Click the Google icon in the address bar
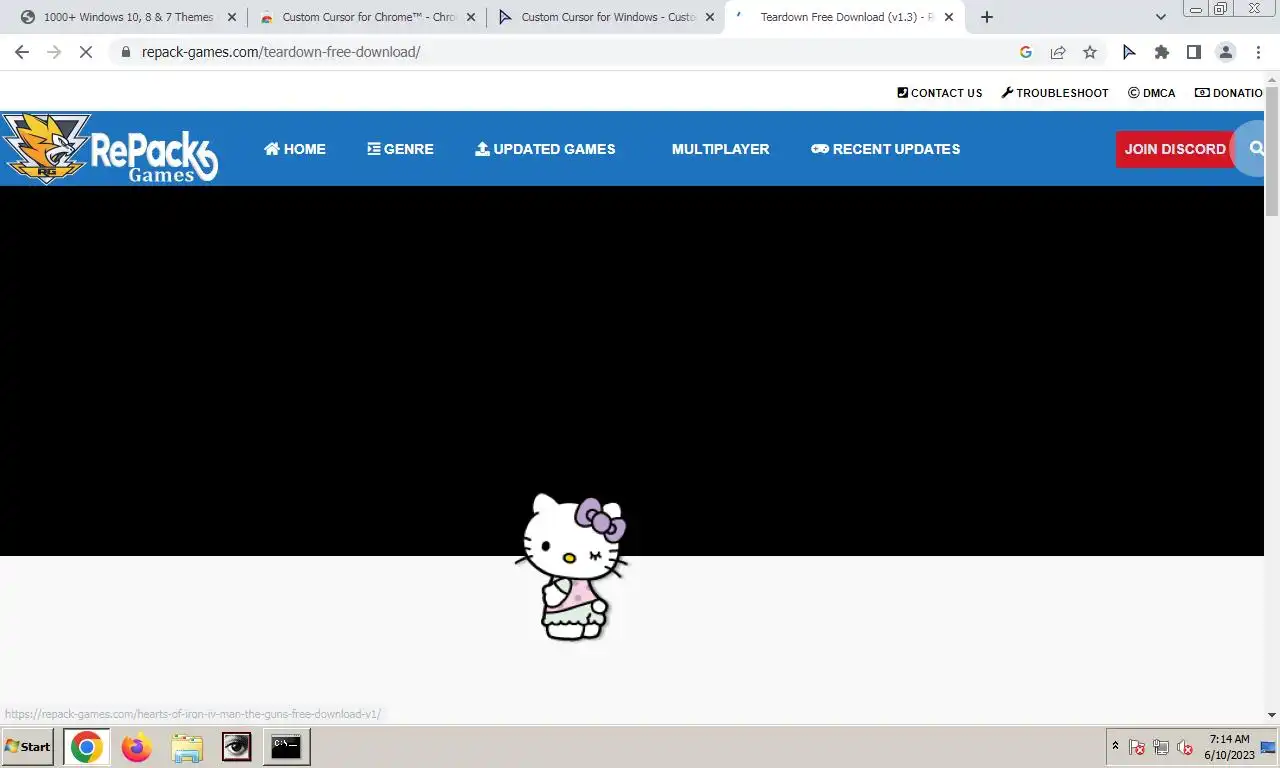This screenshot has height=768, width=1280. (1025, 52)
